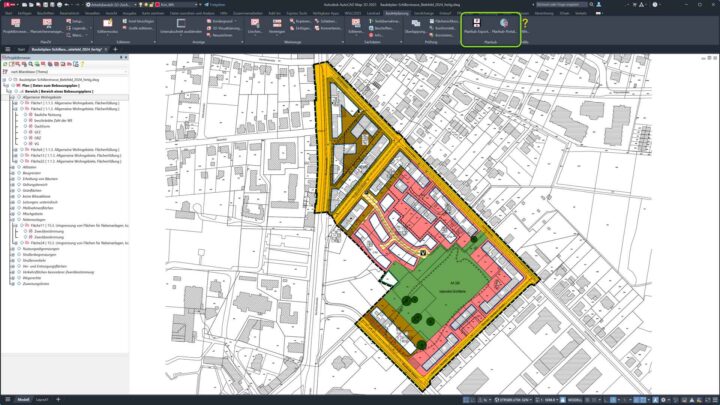
Task: Open the Überlappung check tool
Action: click(x=415, y=26)
